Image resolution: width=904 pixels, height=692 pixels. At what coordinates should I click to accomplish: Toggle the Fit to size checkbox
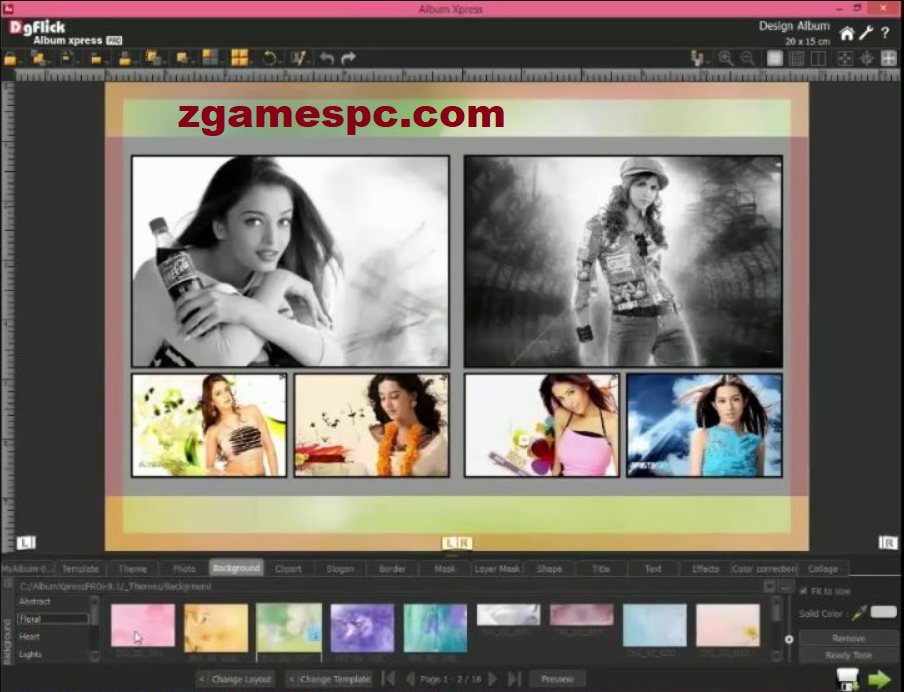tap(804, 591)
